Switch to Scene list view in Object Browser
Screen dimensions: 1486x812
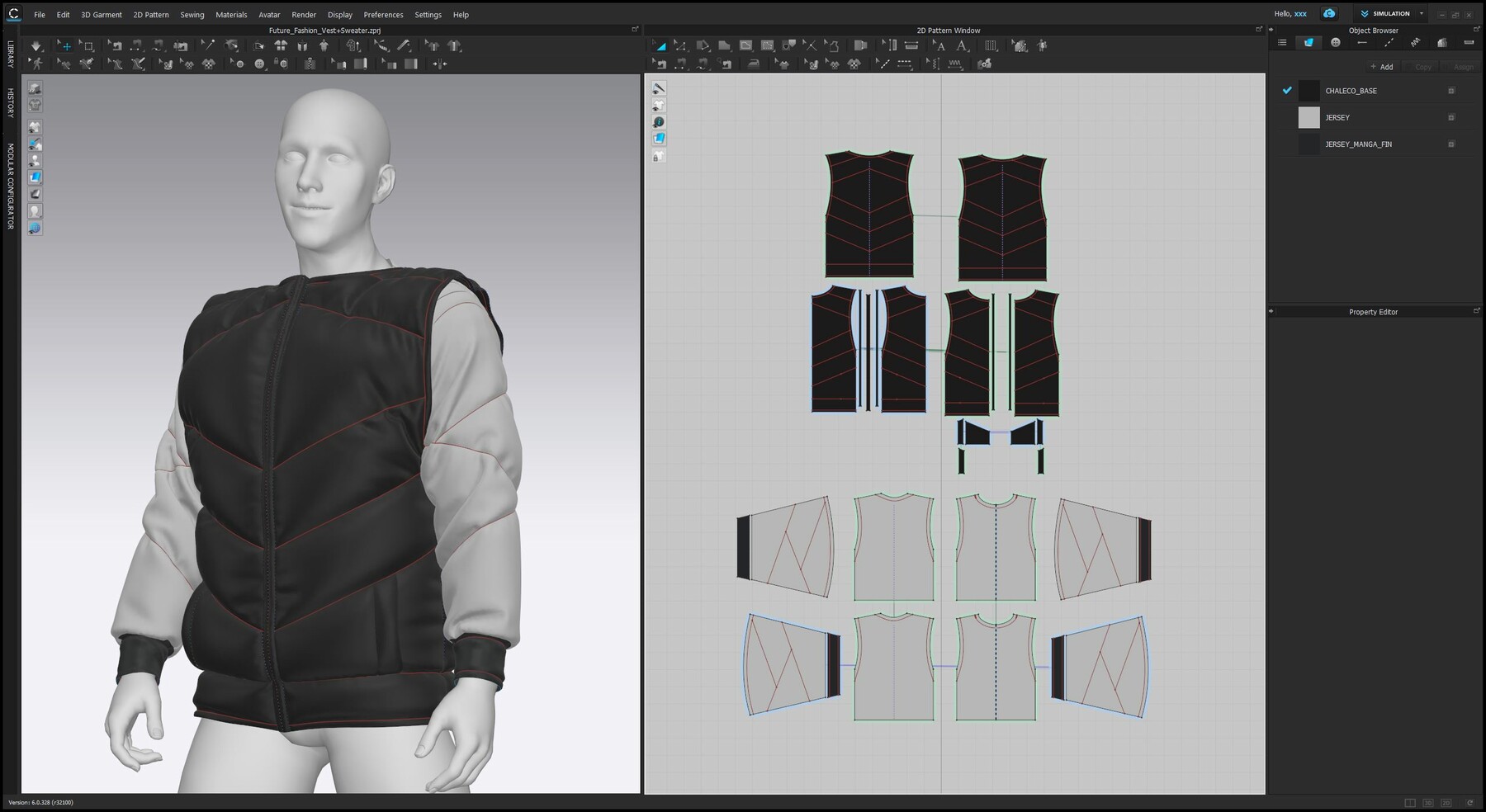1282,42
